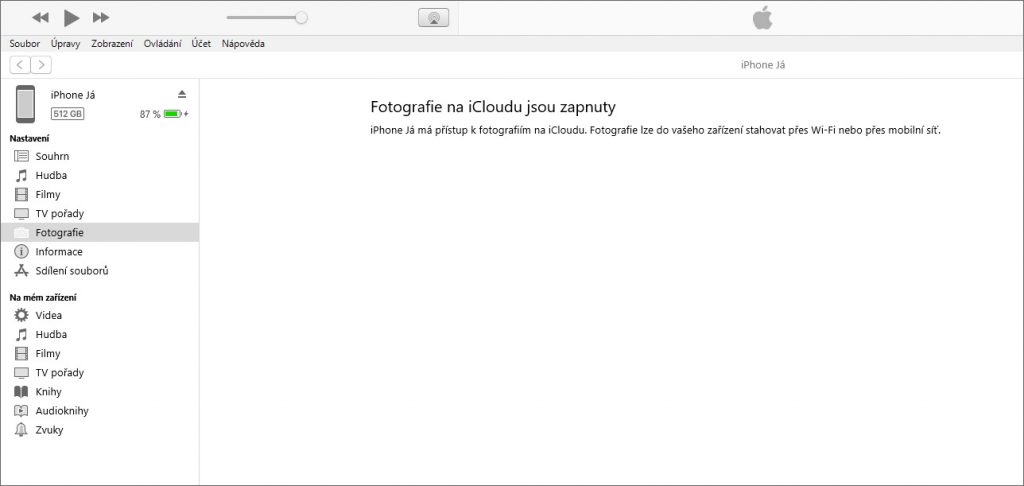Open Hudba under Nastavení

(x=51, y=175)
